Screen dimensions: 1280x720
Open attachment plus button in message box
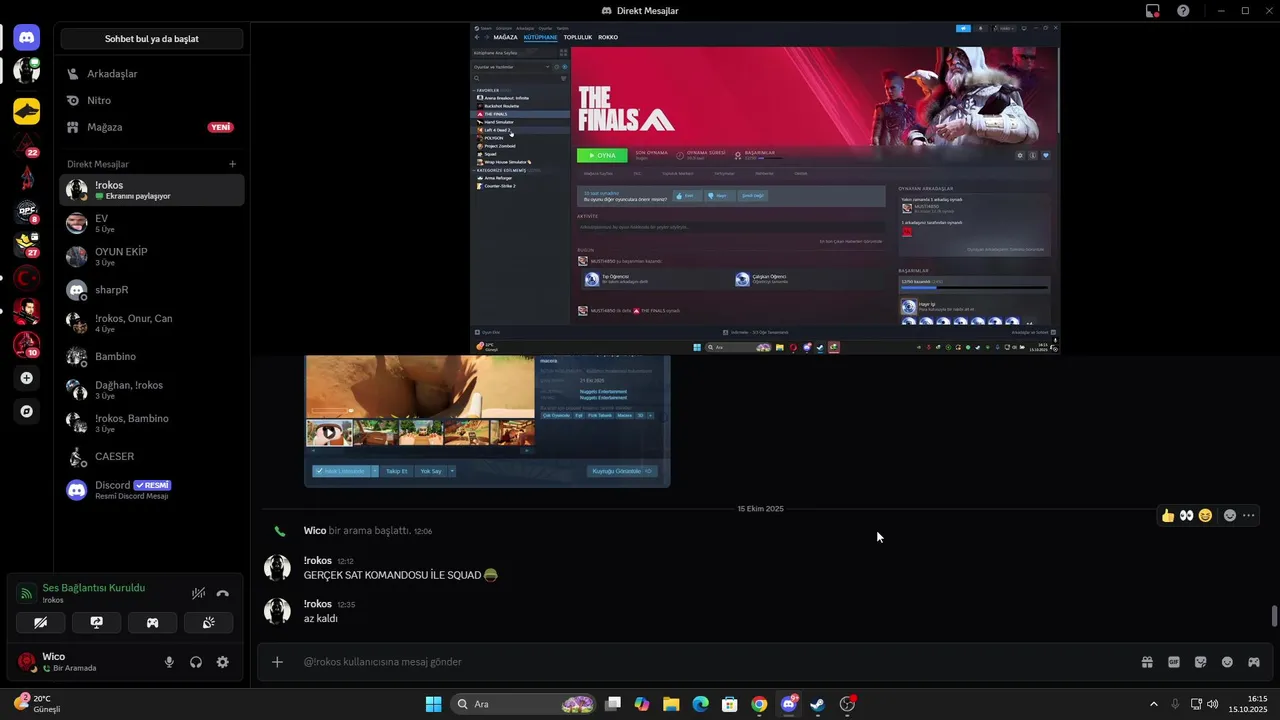click(277, 662)
